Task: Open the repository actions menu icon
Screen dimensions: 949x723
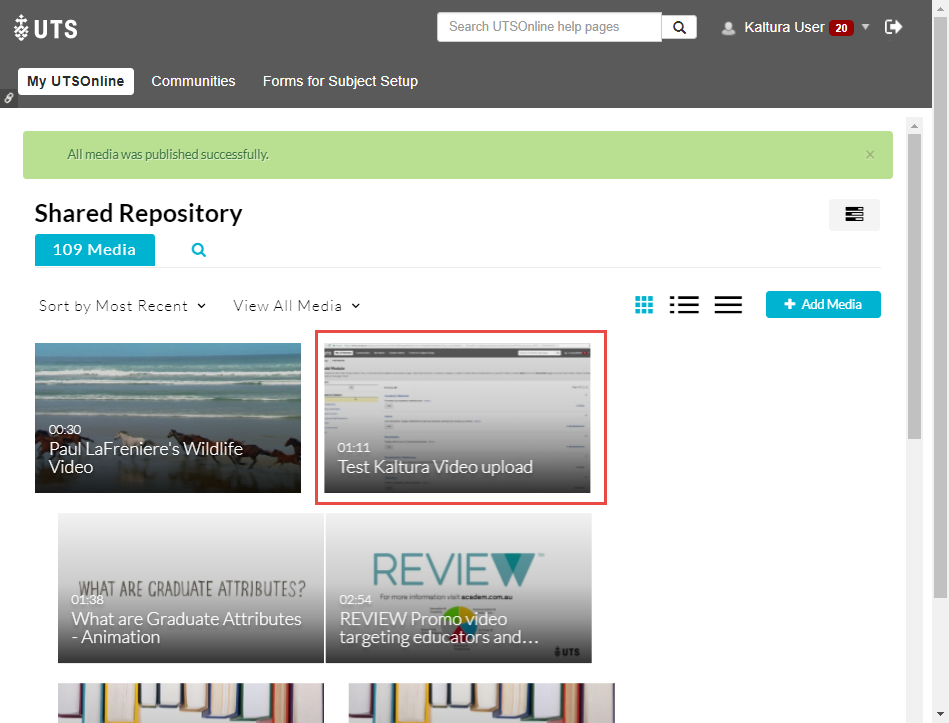Action: point(854,214)
